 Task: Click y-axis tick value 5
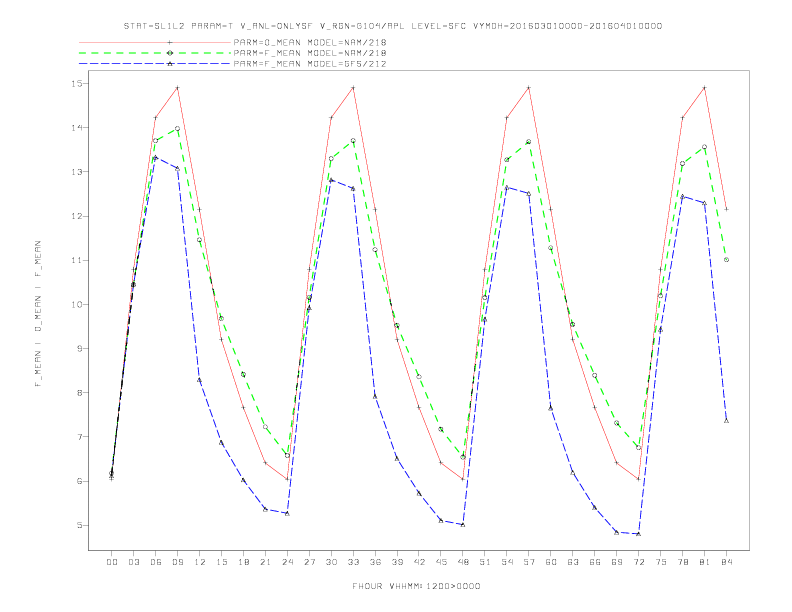pos(79,525)
